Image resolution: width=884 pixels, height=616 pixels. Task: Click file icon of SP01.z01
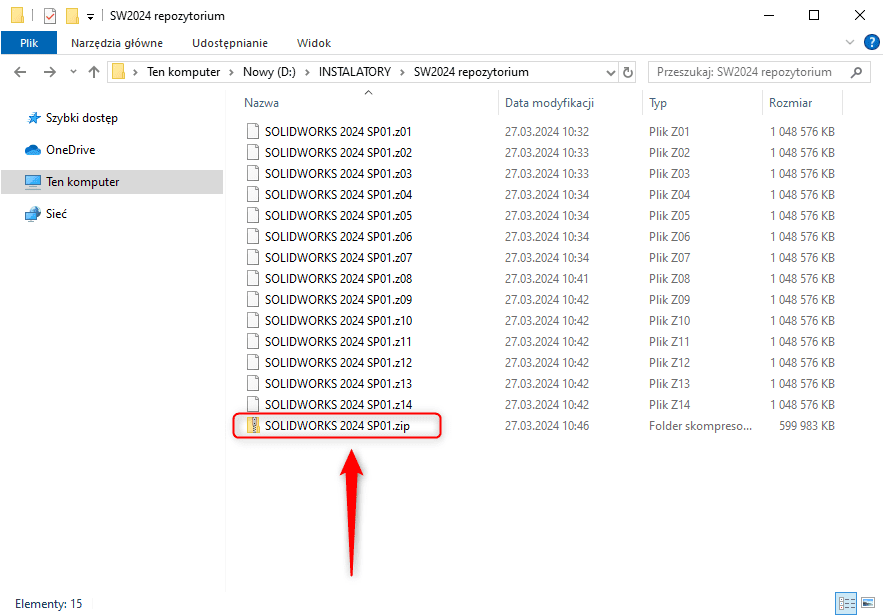[253, 131]
